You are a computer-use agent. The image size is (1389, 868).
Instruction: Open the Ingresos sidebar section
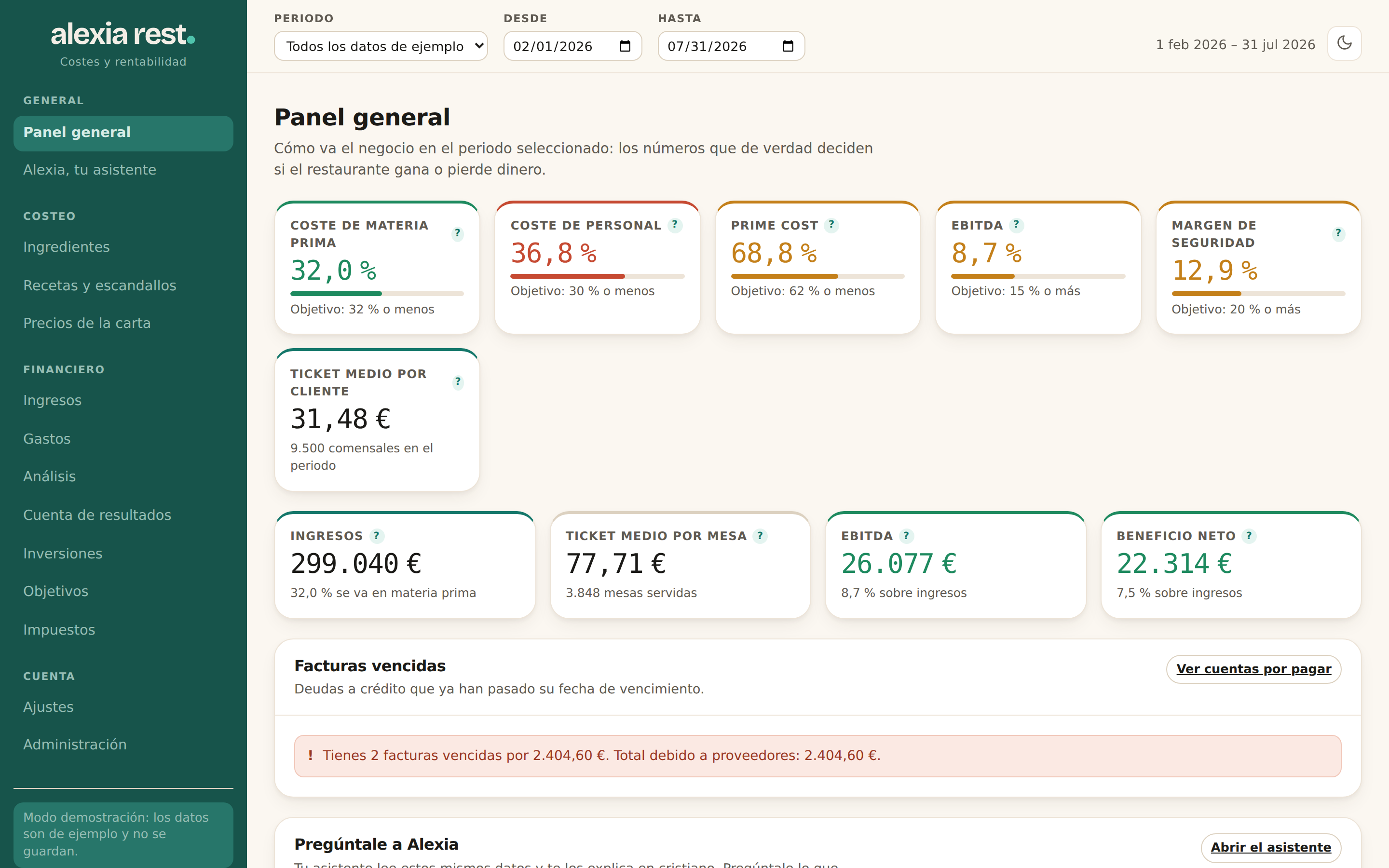click(123, 400)
